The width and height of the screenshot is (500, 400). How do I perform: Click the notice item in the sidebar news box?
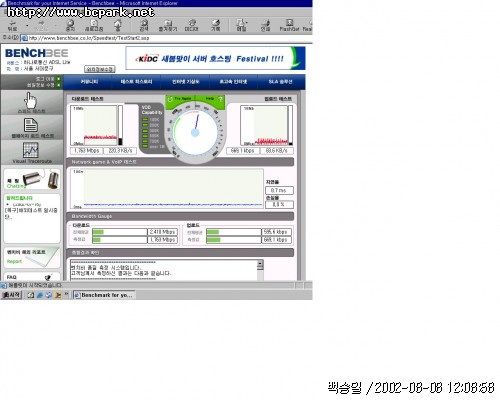tap(31, 213)
